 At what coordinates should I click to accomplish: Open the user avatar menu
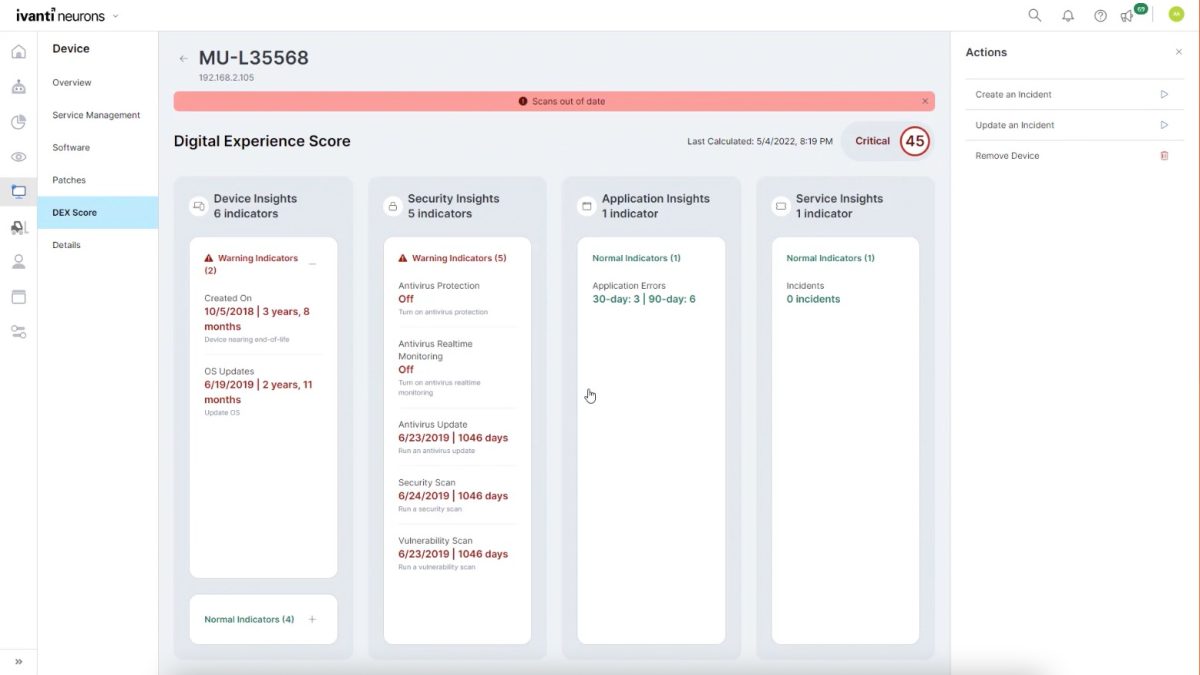click(1176, 15)
